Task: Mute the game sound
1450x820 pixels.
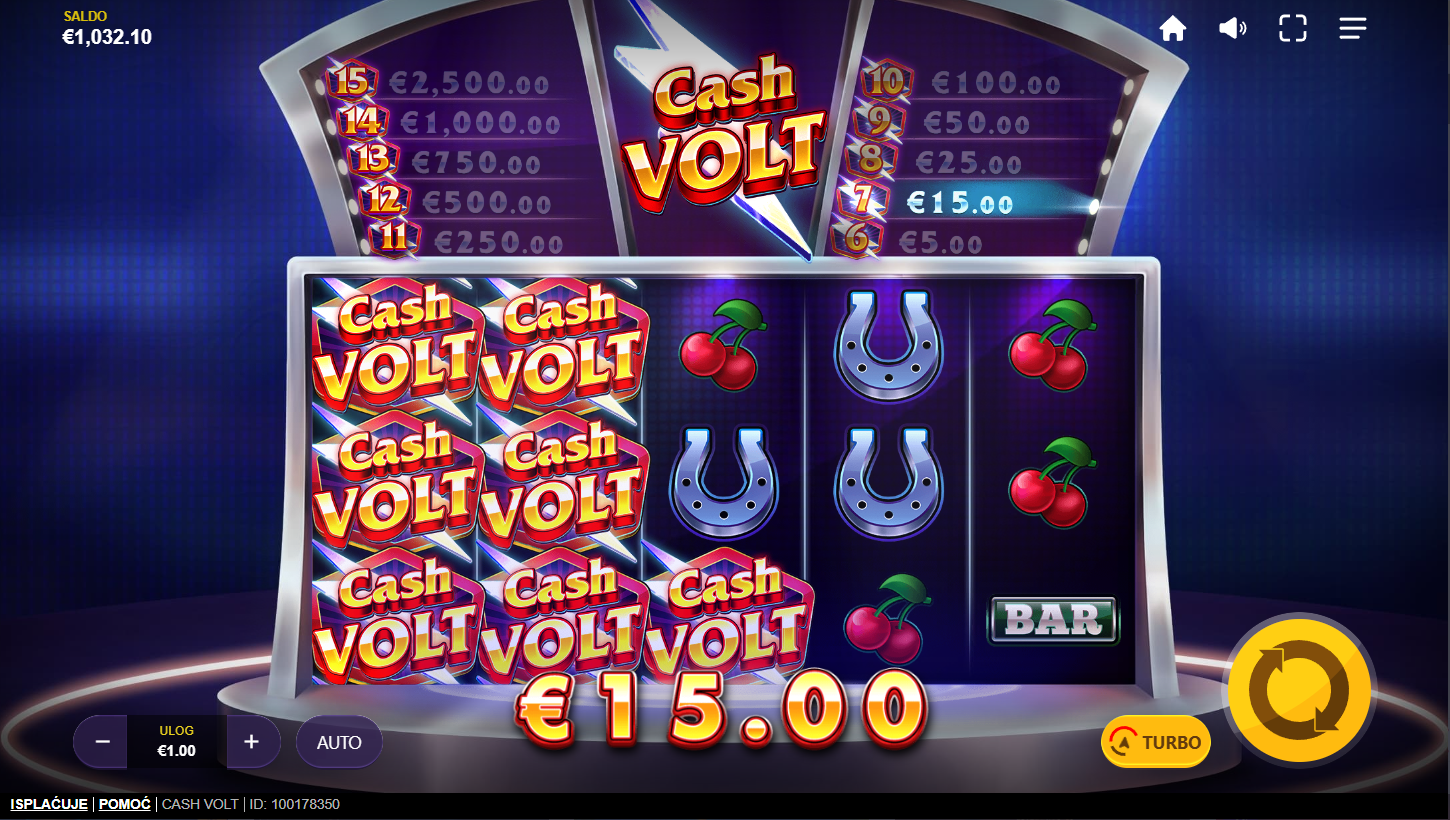Action: pyautogui.click(x=1232, y=29)
